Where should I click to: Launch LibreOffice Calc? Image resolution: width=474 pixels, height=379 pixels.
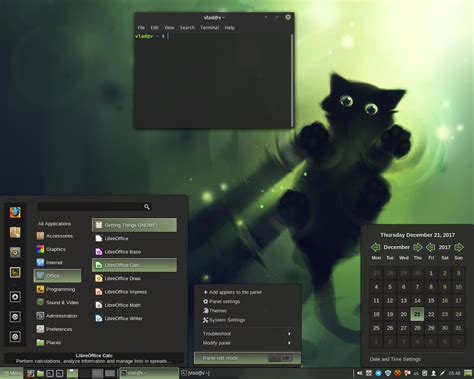pos(134,265)
